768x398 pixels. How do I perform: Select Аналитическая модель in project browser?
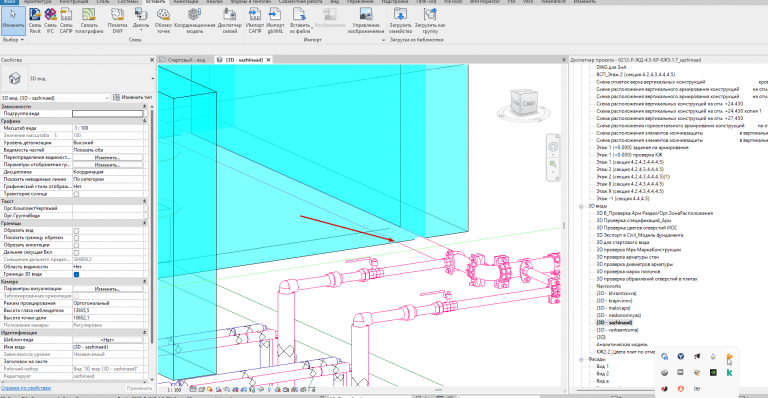click(x=622, y=344)
